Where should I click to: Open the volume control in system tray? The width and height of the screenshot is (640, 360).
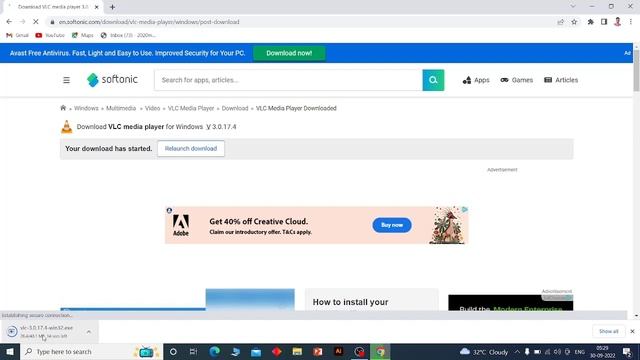(557, 351)
